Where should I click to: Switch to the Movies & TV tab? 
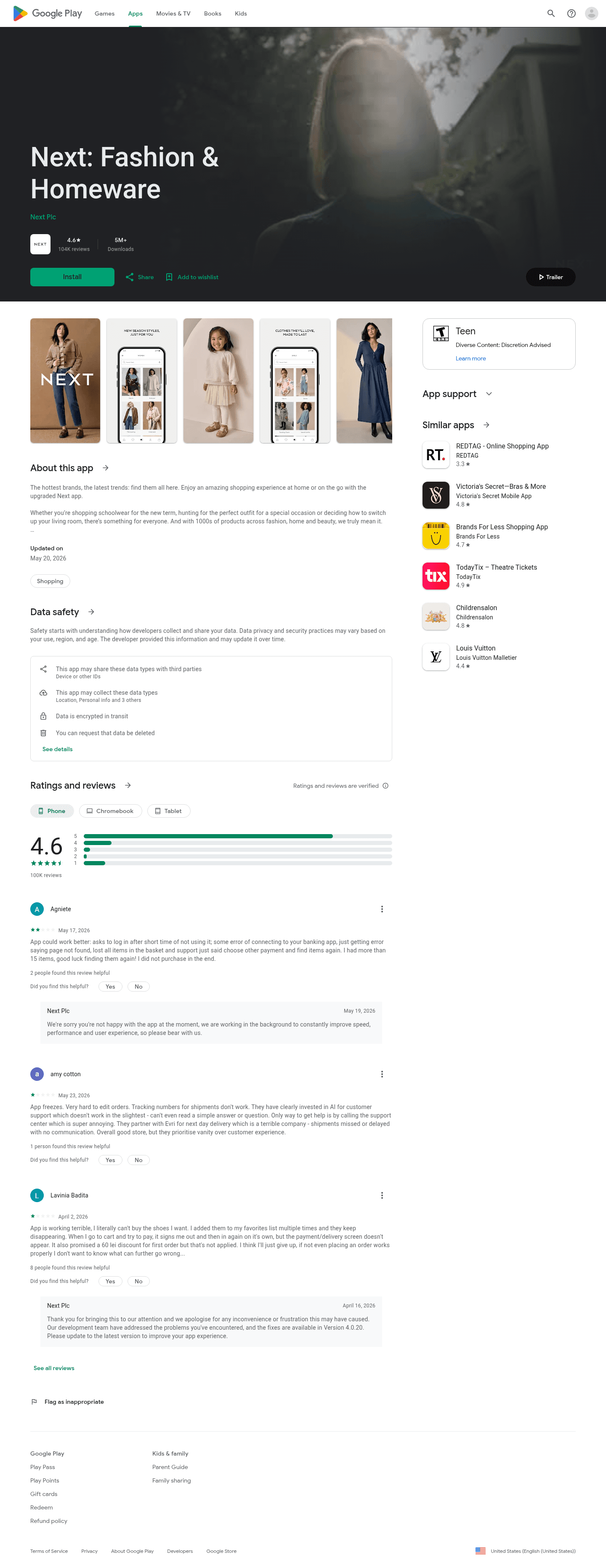pos(173,13)
